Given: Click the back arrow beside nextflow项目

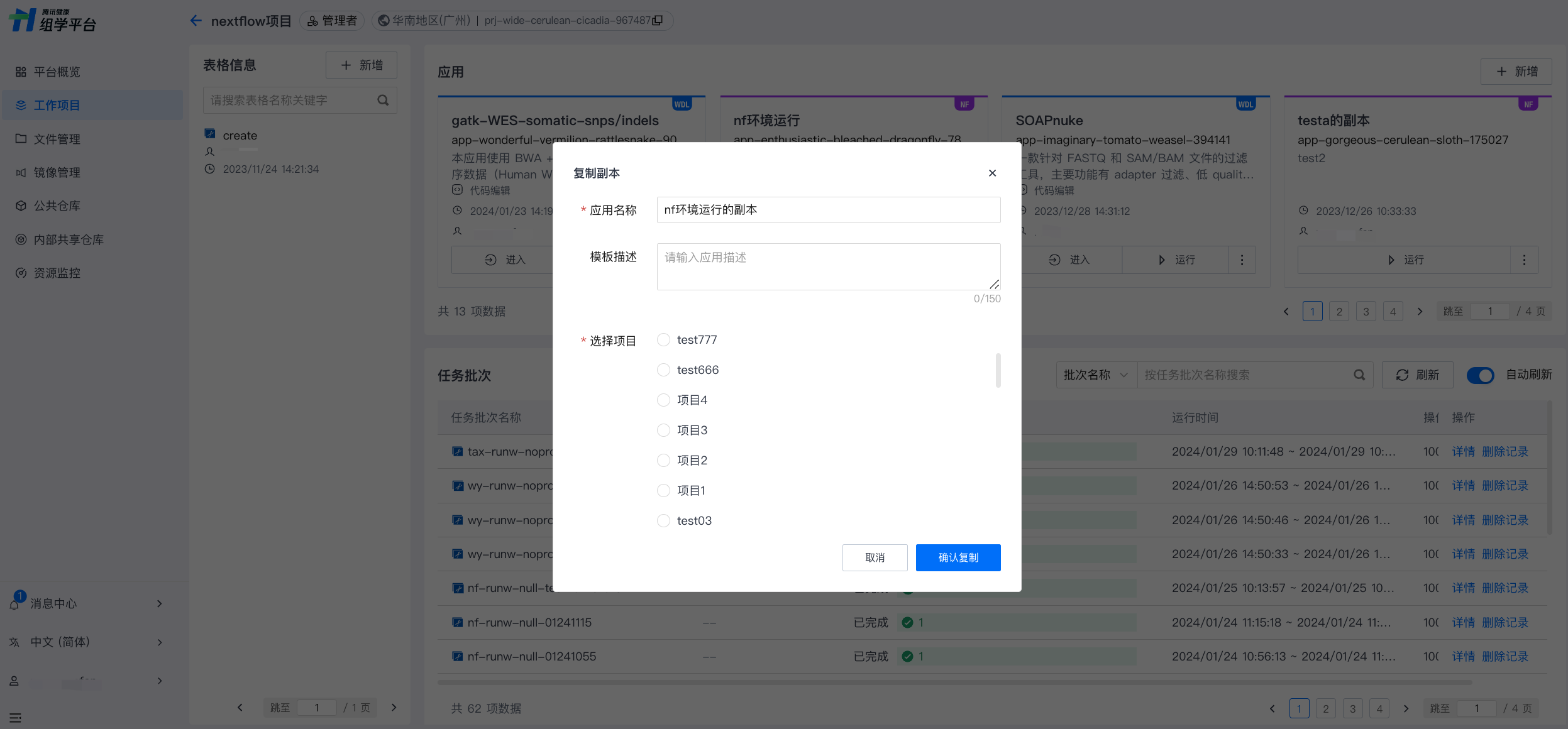Looking at the screenshot, I should pos(196,21).
